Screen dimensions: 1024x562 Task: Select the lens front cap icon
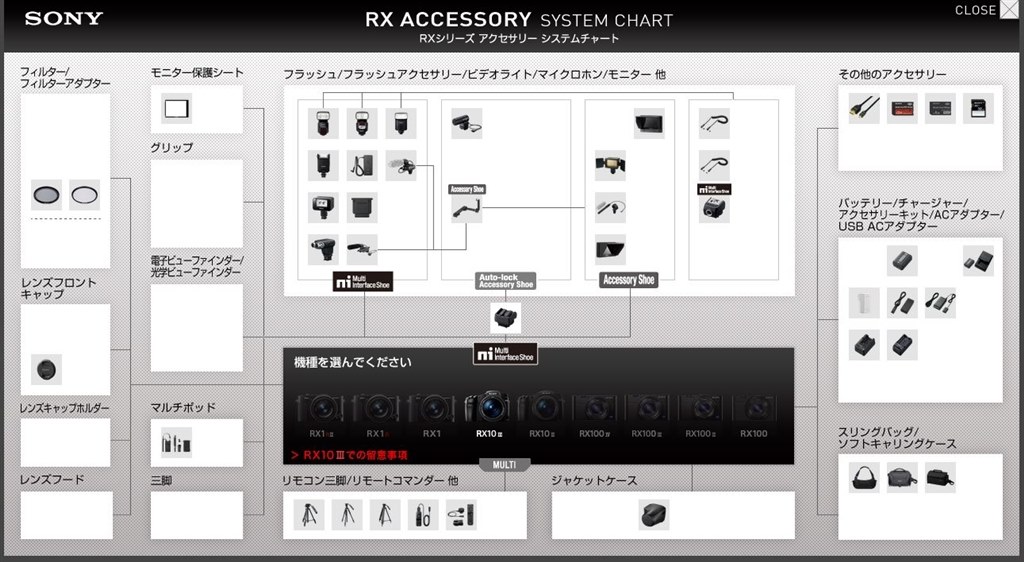pyautogui.click(x=46, y=369)
